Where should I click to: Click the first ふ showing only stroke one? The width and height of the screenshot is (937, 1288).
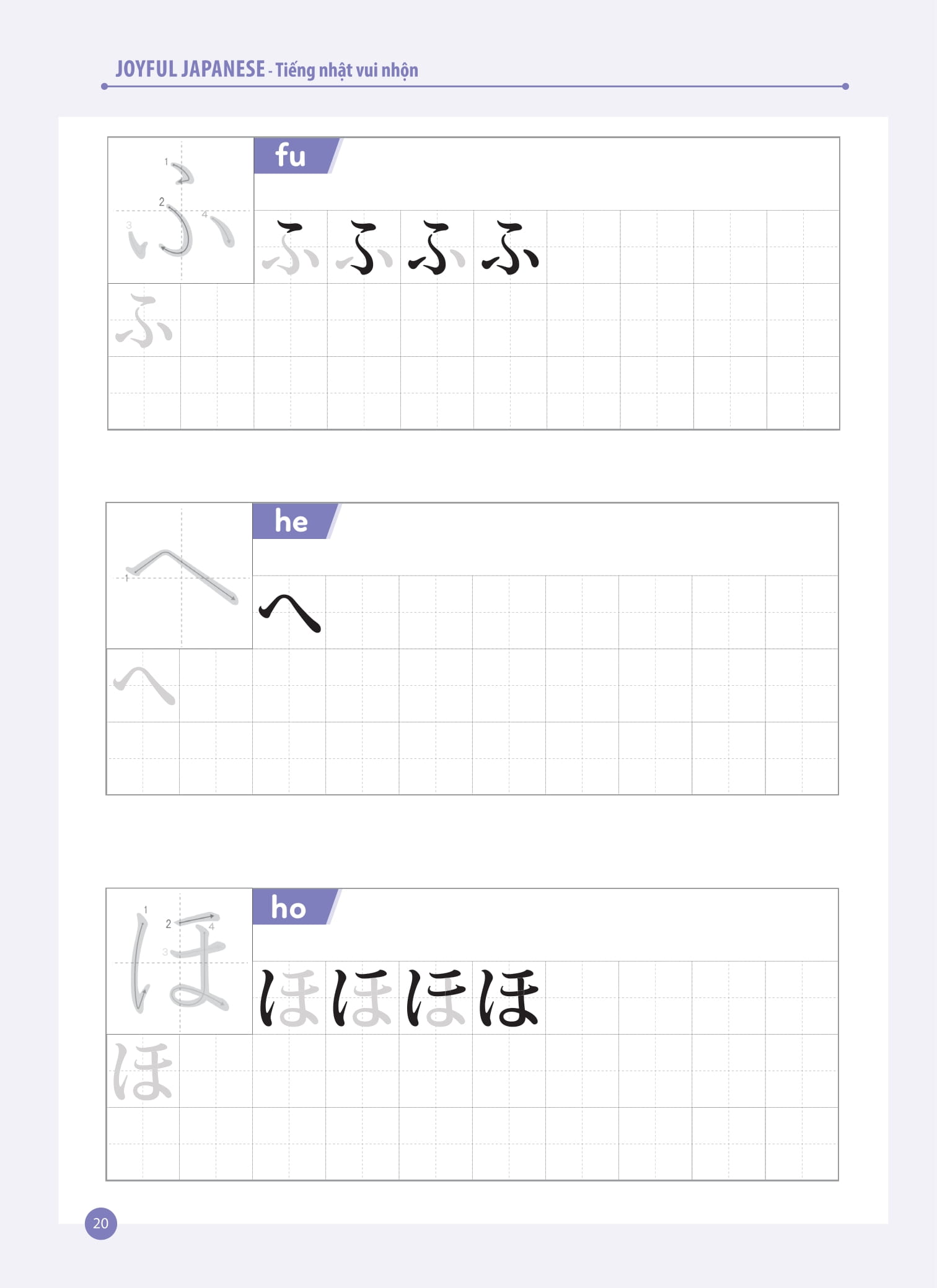[x=291, y=247]
